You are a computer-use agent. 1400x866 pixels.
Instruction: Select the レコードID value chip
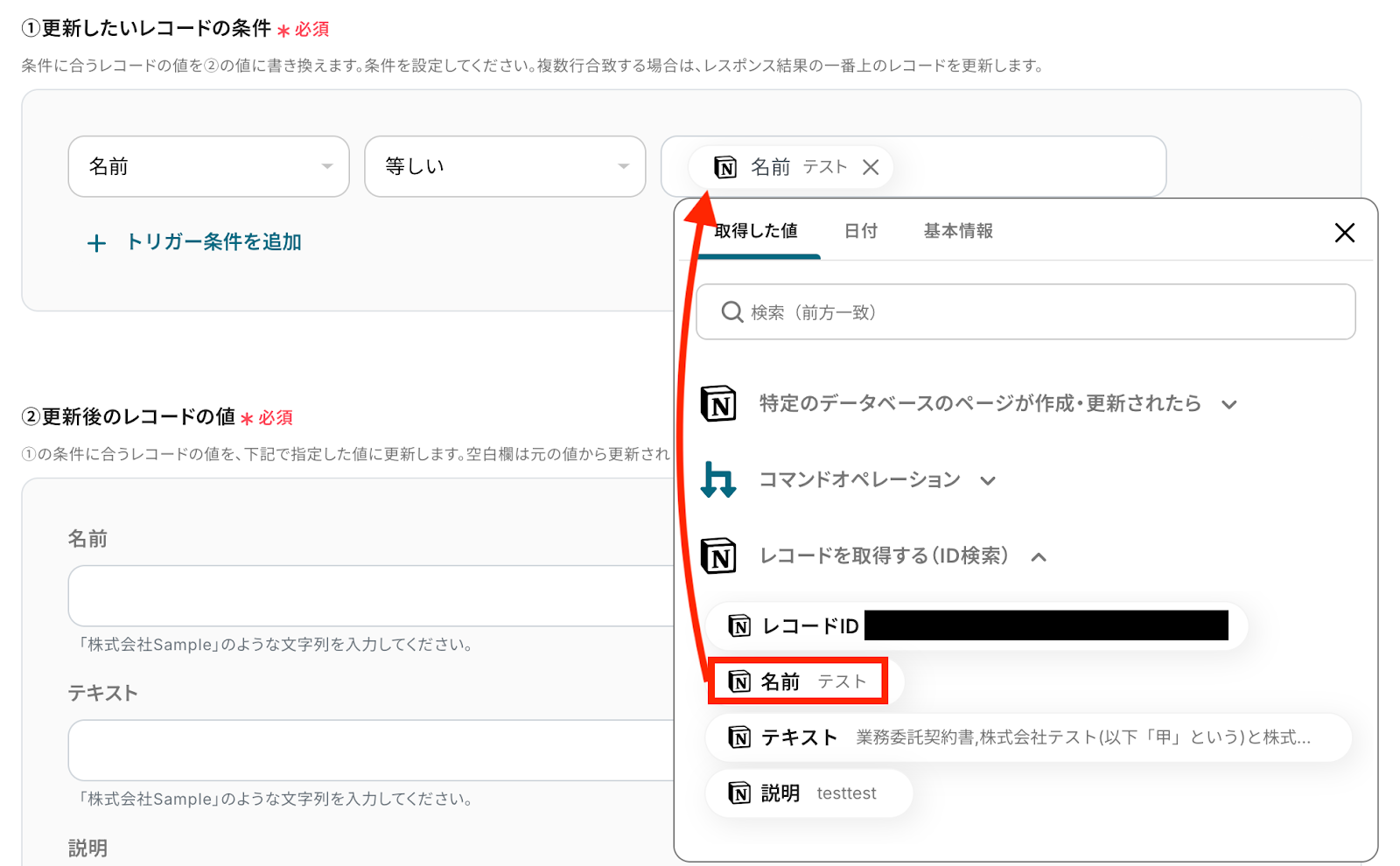coord(976,626)
